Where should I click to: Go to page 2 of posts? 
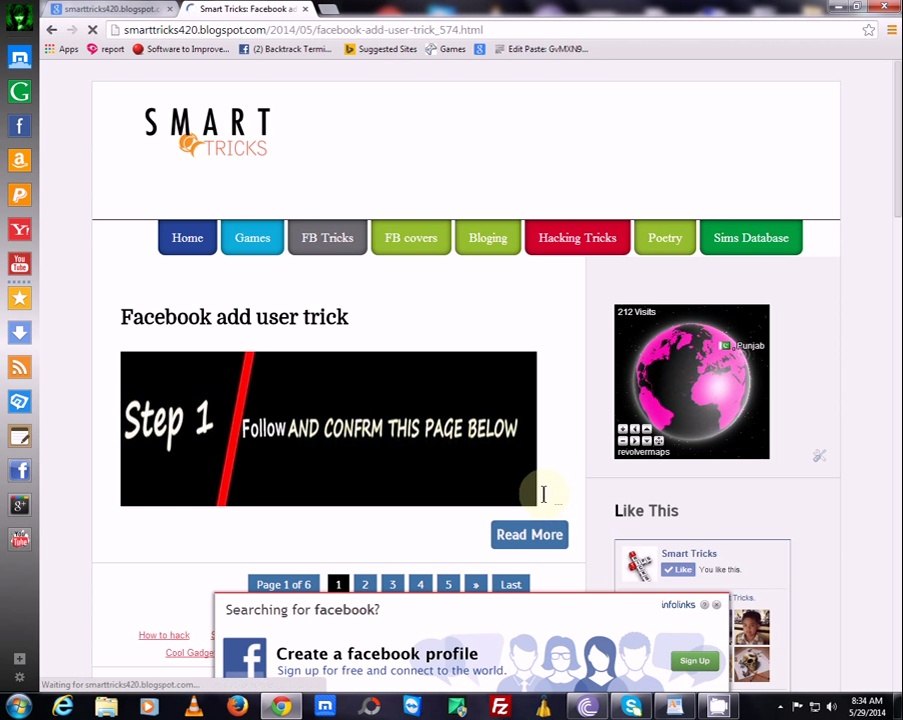[365, 584]
